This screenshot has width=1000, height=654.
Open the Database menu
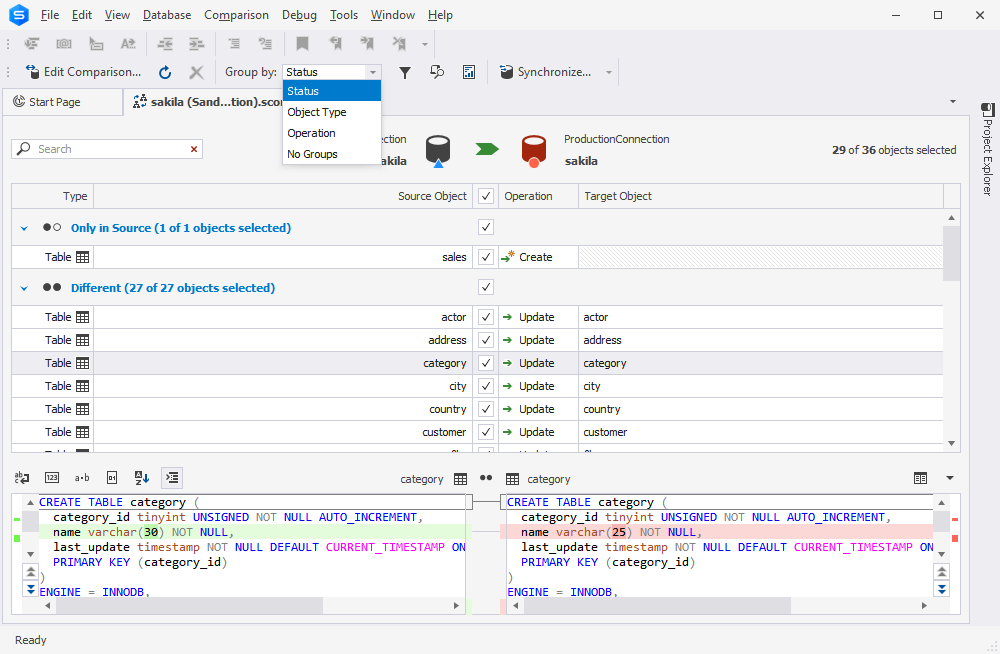click(x=167, y=15)
